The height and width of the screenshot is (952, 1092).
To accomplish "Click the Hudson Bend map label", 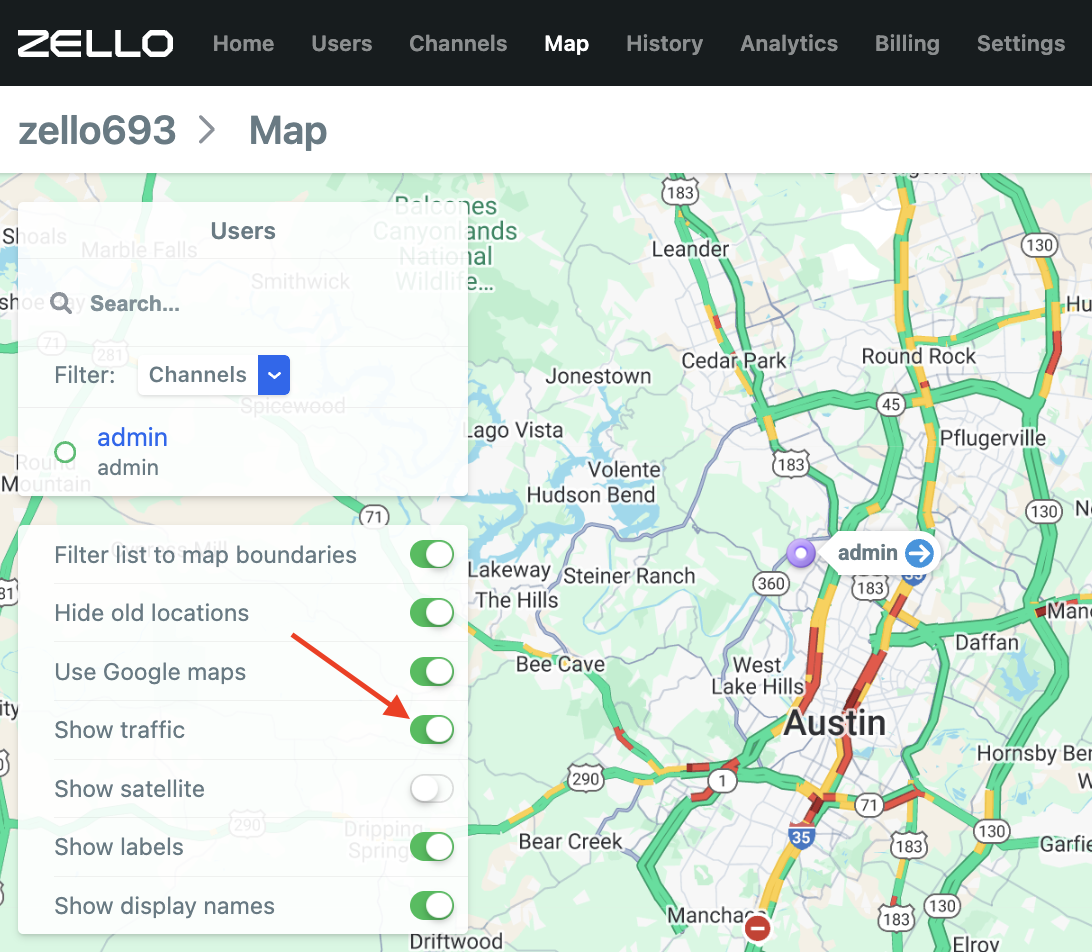I will (x=591, y=494).
